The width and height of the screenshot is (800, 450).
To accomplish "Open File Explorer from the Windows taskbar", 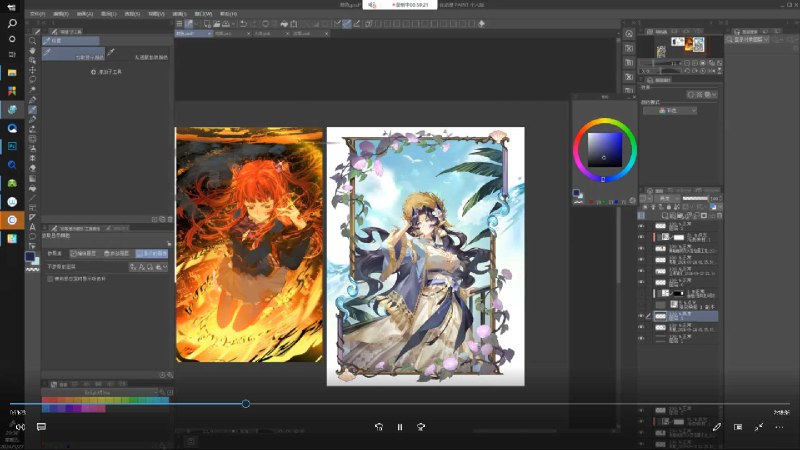I will click(12, 73).
